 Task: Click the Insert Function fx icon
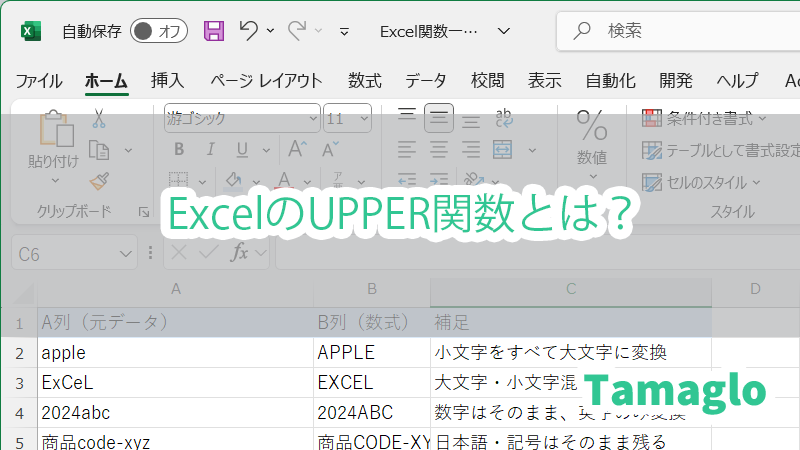coord(240,254)
